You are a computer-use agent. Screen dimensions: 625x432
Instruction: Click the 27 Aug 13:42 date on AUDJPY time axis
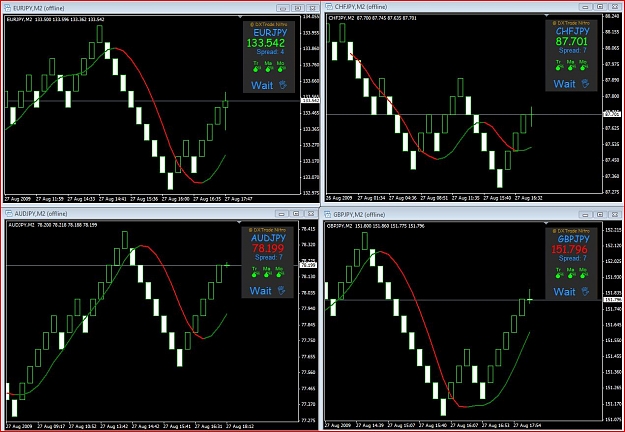pyautogui.click(x=114, y=426)
